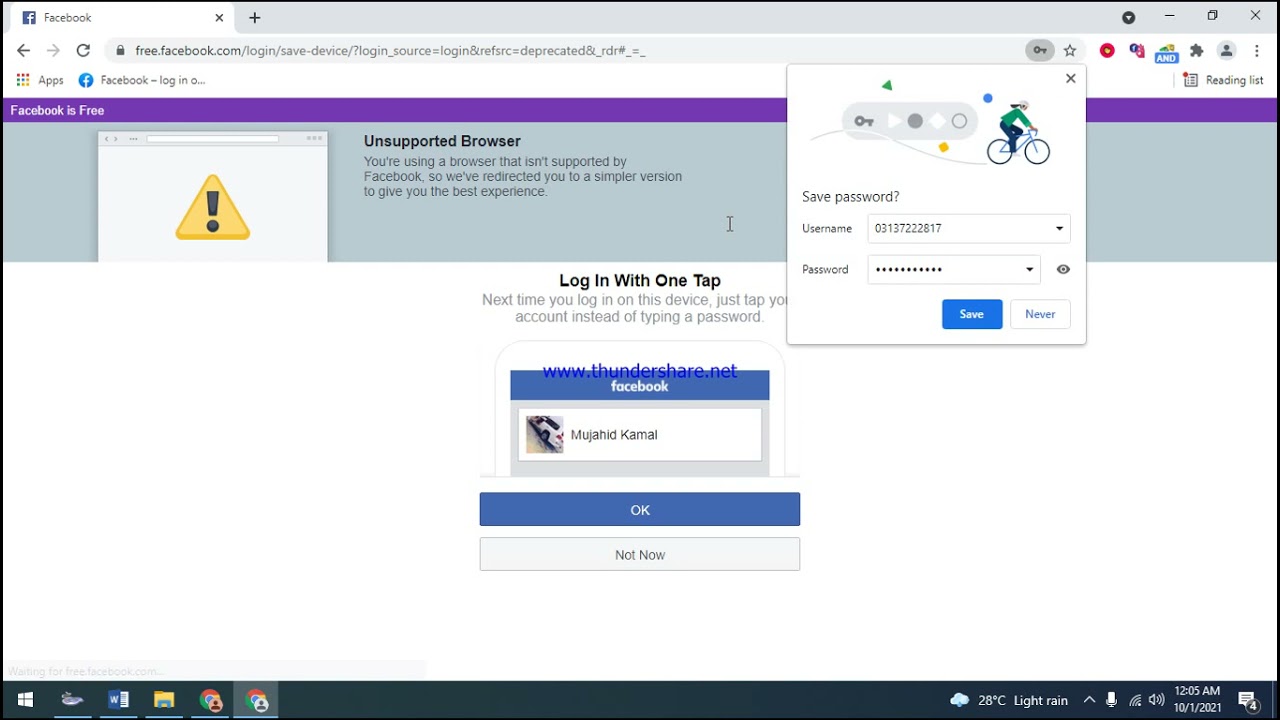Open the volume speaker icon
This screenshot has width=1280, height=720.
tap(1157, 700)
